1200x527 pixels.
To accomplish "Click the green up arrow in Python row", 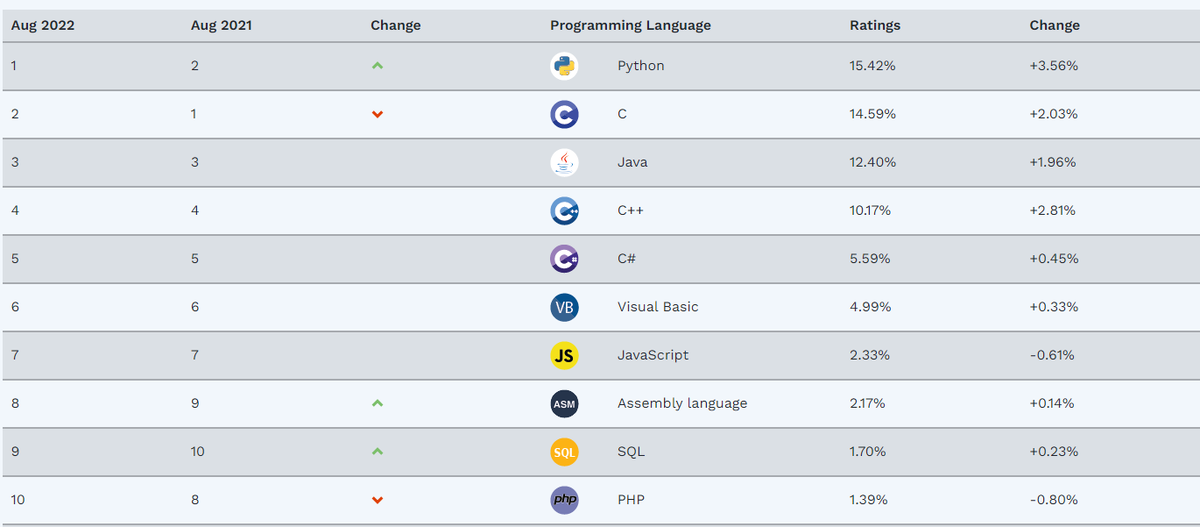I will point(377,66).
